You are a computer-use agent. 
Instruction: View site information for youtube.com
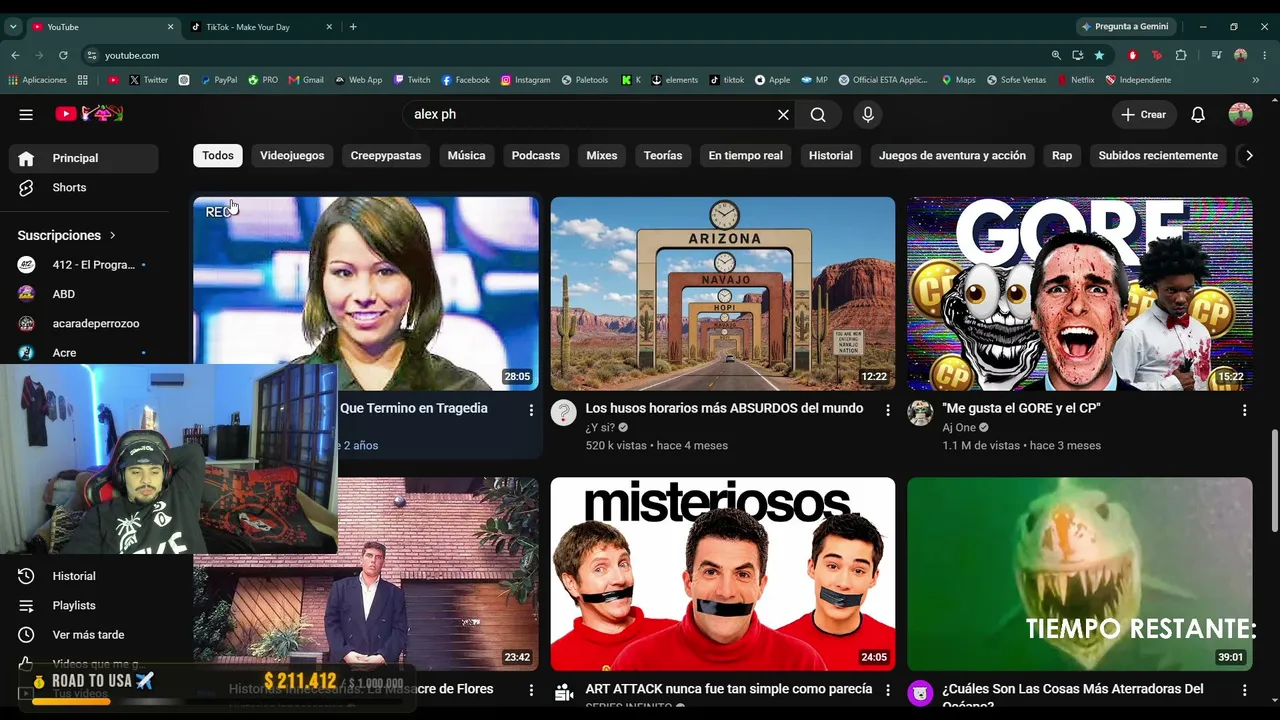click(92, 55)
